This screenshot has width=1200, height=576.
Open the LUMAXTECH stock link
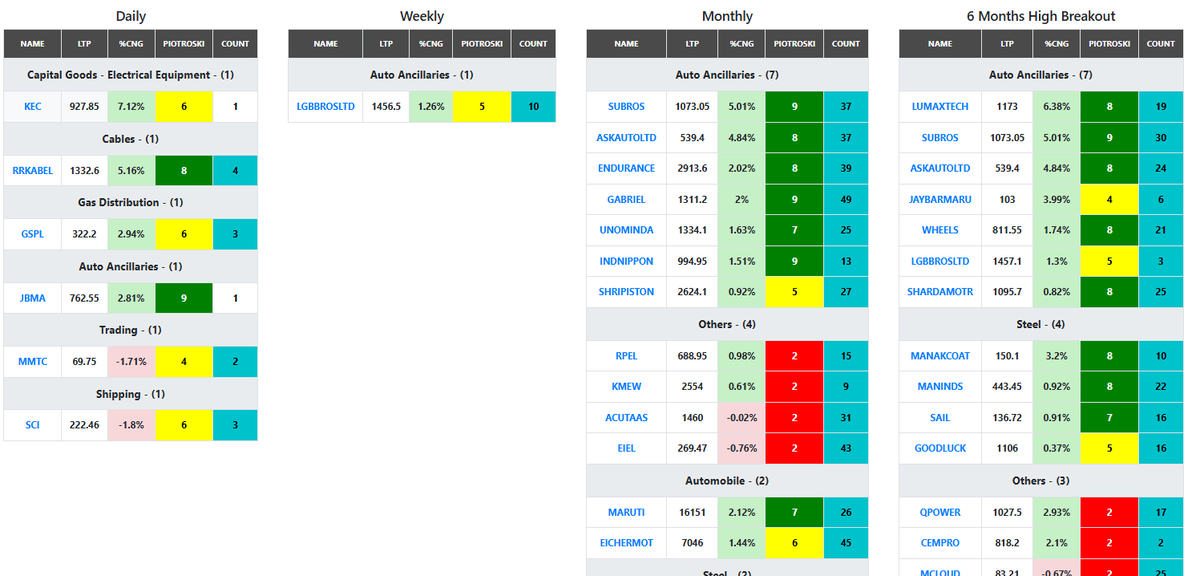(x=940, y=106)
